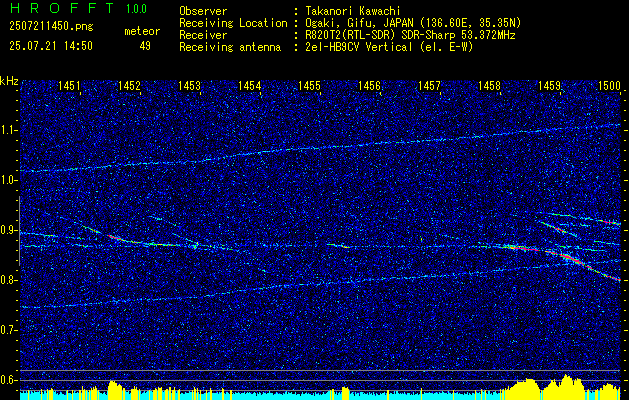Viewport: 629px width, 400px height.
Task: Click the 0.6 frequency axis label
Action: click(8, 380)
